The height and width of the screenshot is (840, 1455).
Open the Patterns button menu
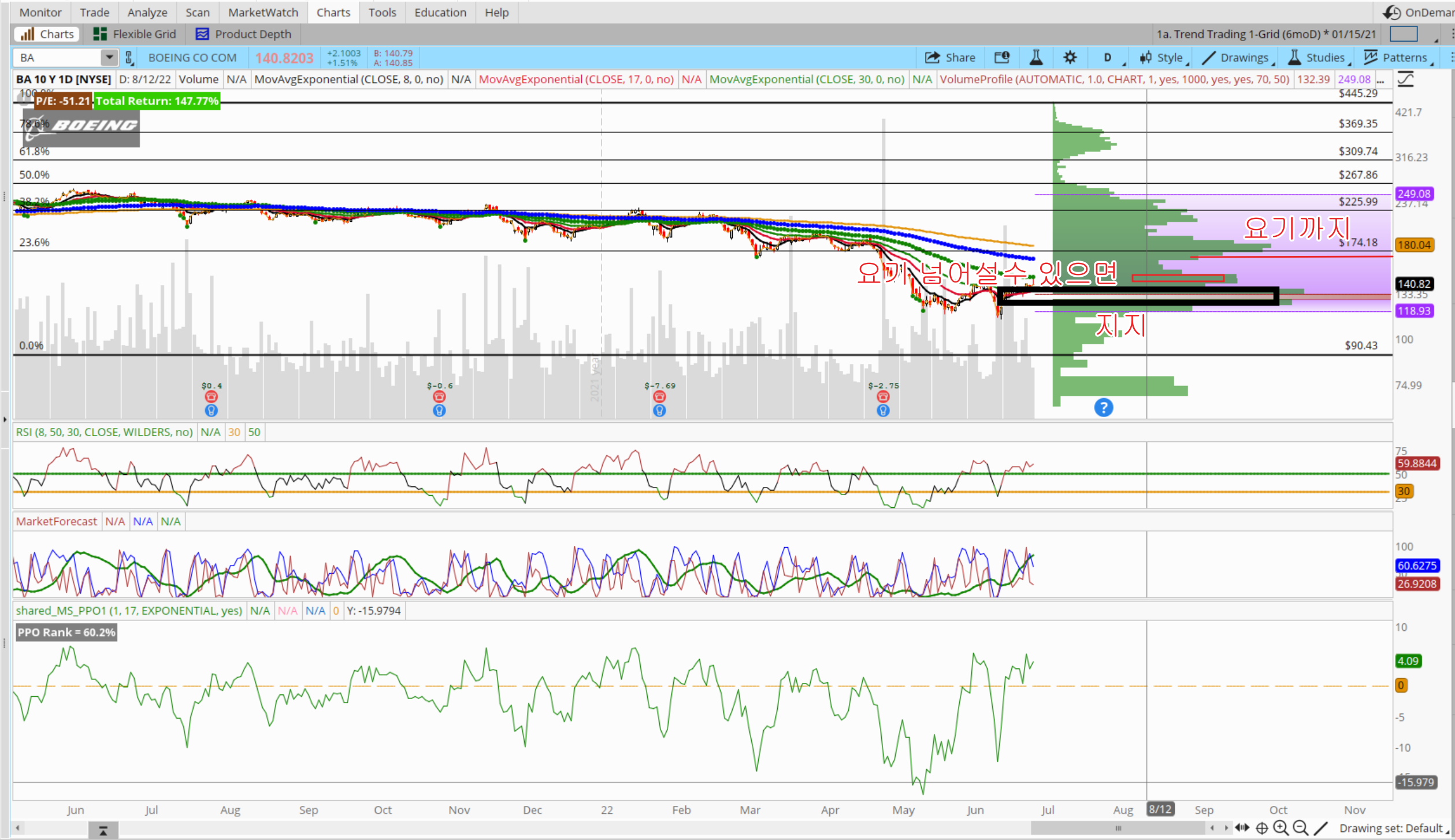pyautogui.click(x=1398, y=57)
